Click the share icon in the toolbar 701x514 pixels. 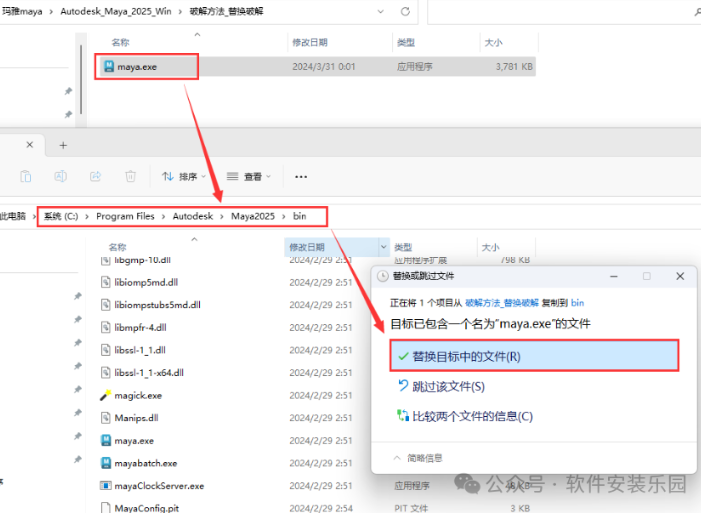(95, 177)
